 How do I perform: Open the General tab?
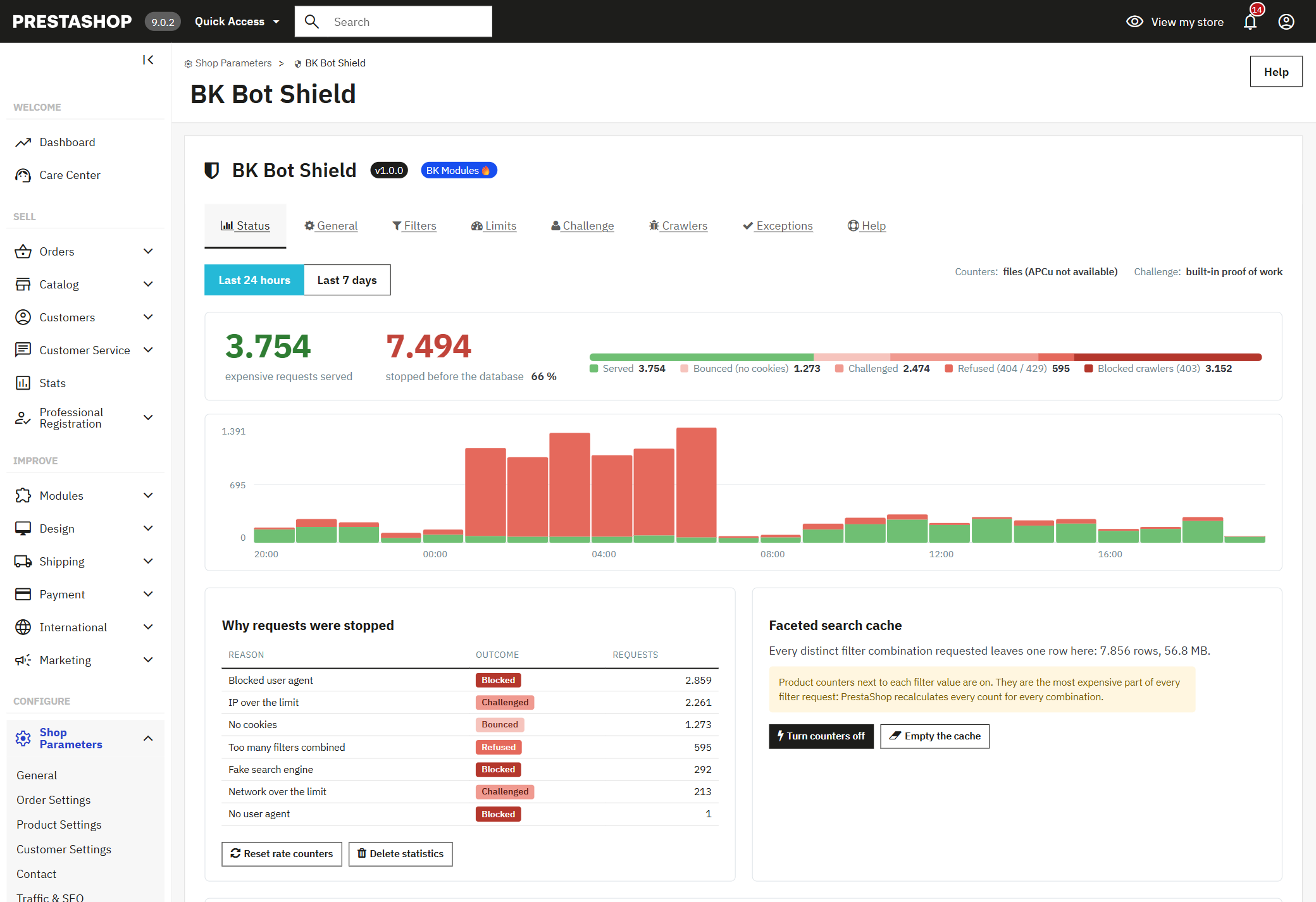point(331,226)
